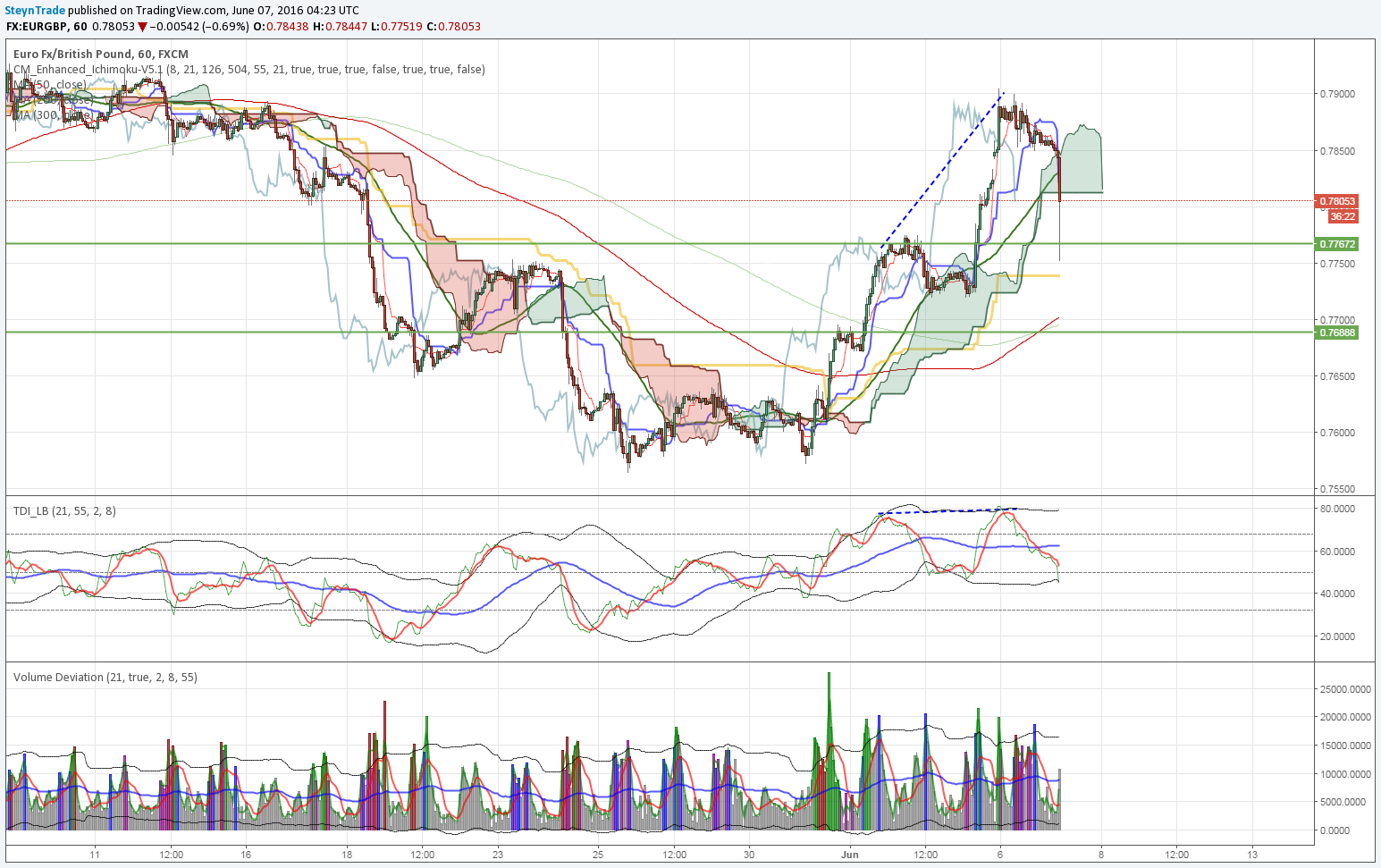The width and height of the screenshot is (1381, 868).
Task: Click the 0.76500 price axis label
Action: 1337,376
